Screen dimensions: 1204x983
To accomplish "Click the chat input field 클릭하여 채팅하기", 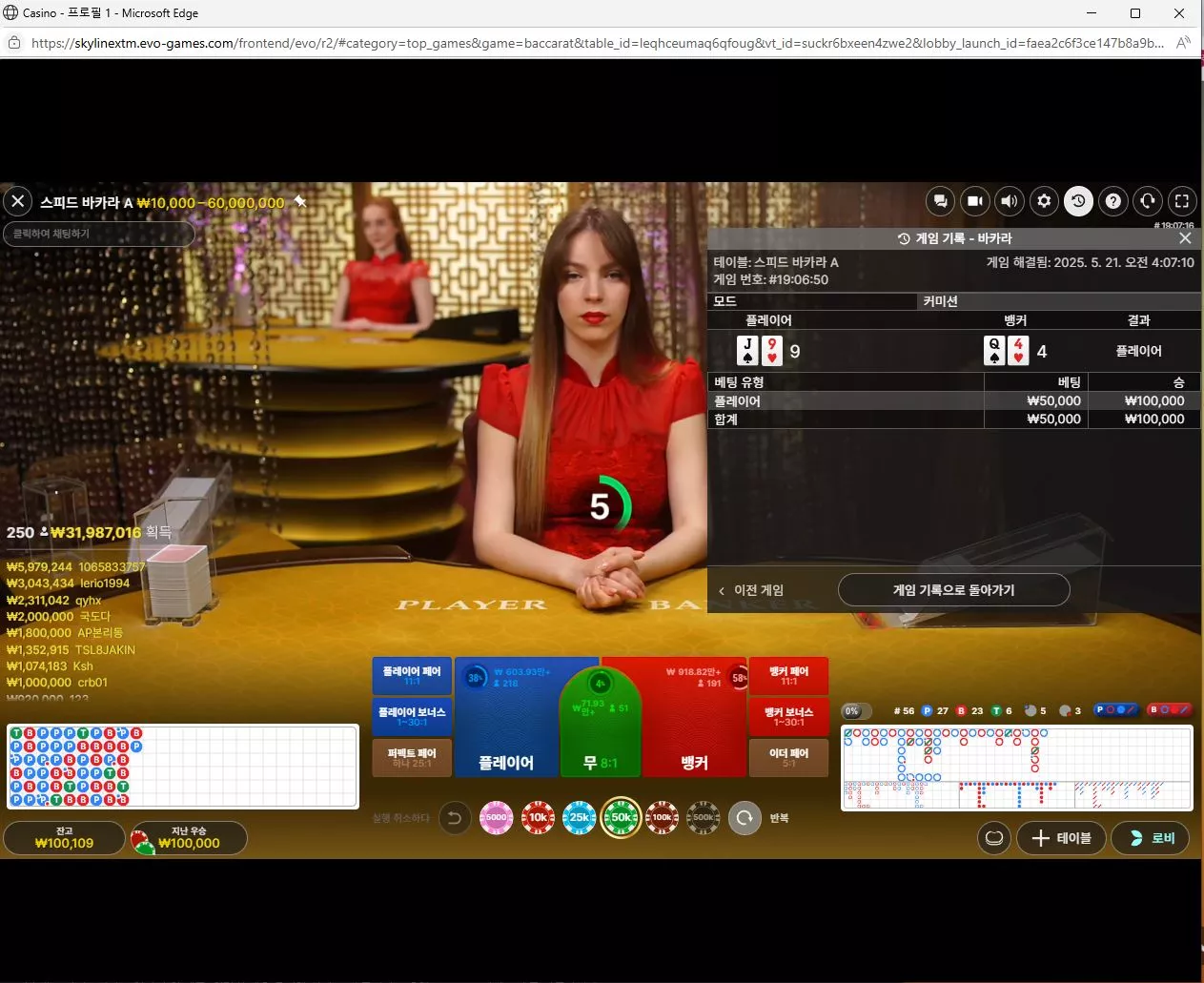I will click(99, 234).
